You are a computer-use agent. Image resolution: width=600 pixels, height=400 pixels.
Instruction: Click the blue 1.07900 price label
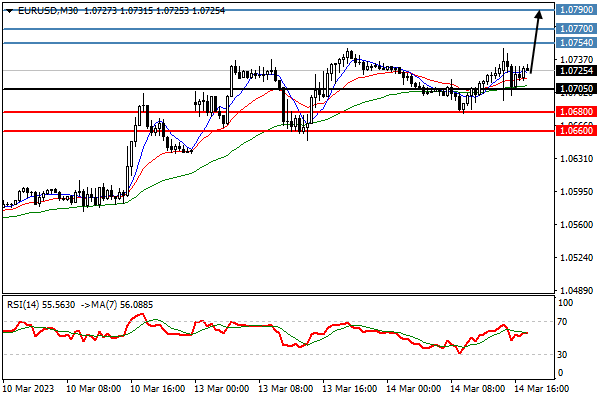coord(577,10)
